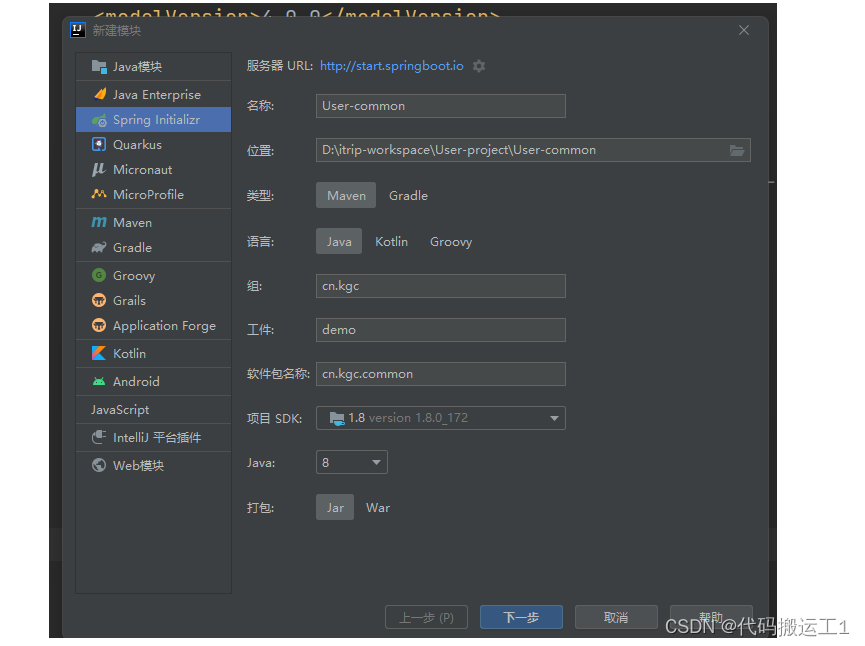Click the Java Enterprise flame icon
This screenshot has width=865, height=646.
pyautogui.click(x=100, y=94)
